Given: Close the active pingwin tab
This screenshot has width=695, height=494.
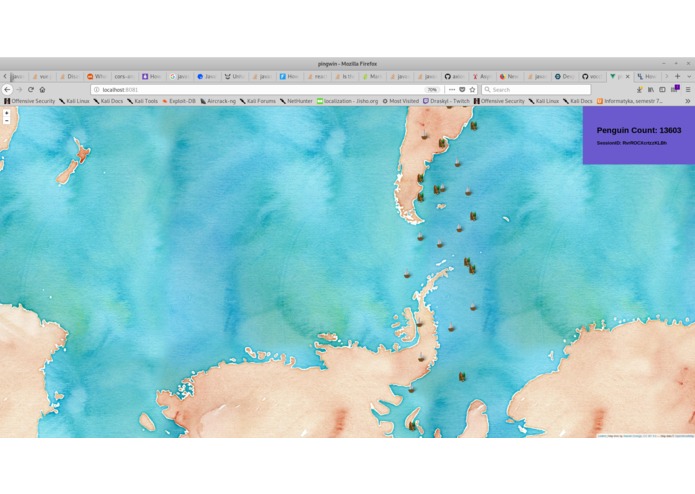Looking at the screenshot, I should pos(627,76).
